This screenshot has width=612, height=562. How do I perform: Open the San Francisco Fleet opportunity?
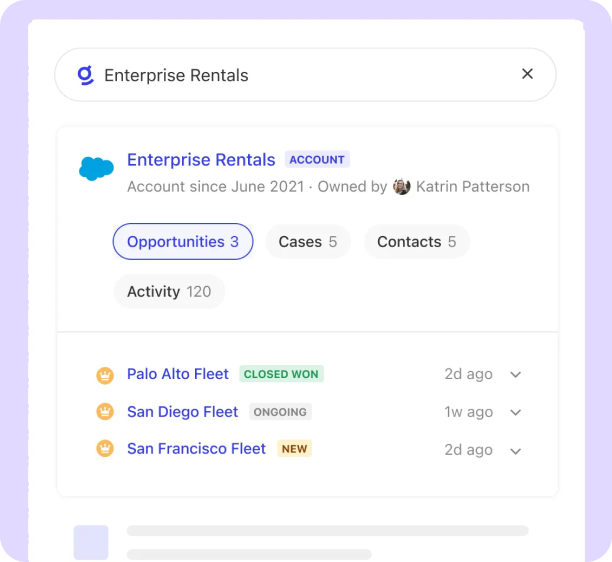[196, 449]
